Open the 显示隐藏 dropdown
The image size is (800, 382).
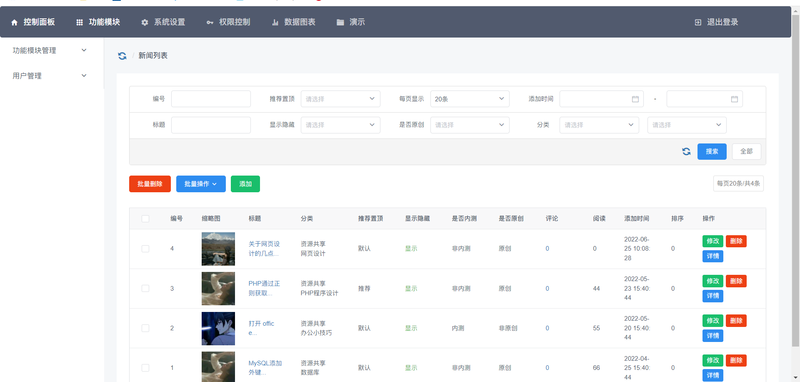click(x=340, y=125)
